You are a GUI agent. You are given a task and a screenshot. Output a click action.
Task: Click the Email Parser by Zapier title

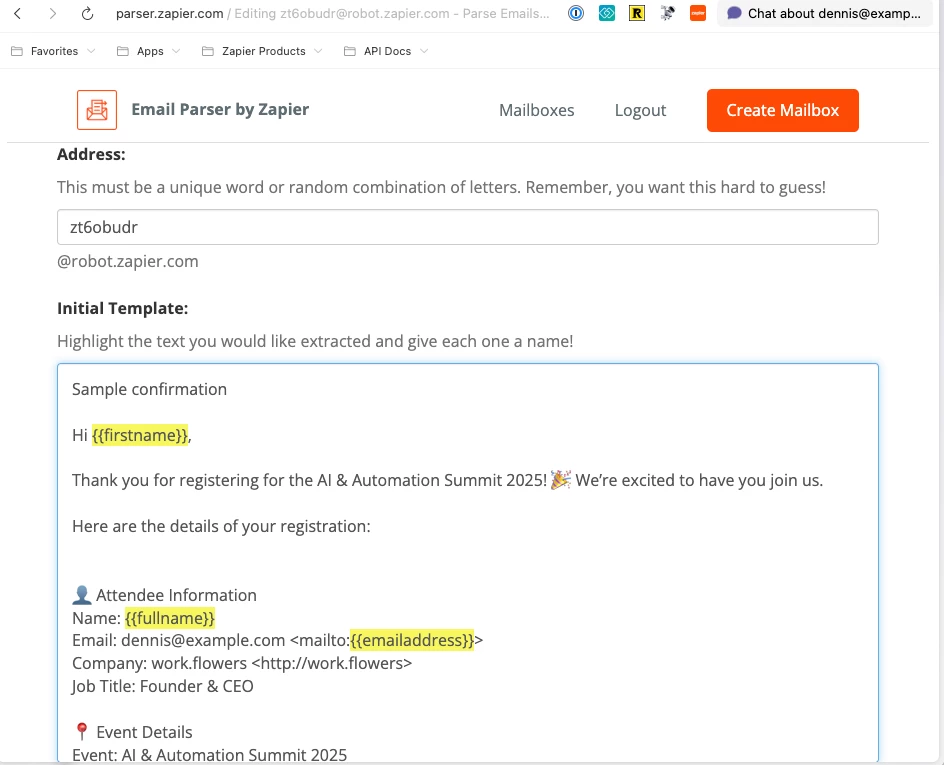tap(220, 110)
